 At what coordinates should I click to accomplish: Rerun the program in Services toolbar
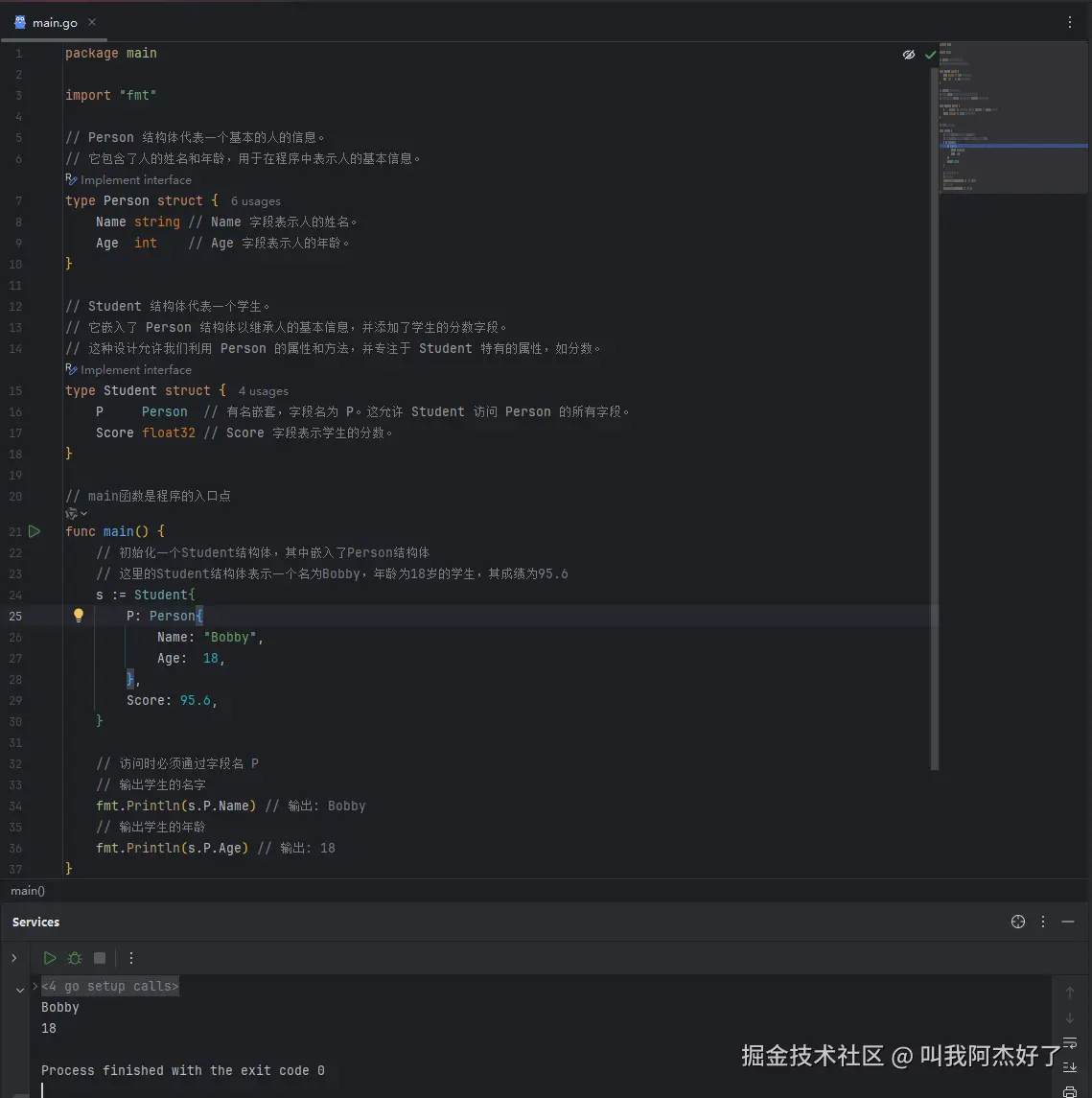point(49,958)
